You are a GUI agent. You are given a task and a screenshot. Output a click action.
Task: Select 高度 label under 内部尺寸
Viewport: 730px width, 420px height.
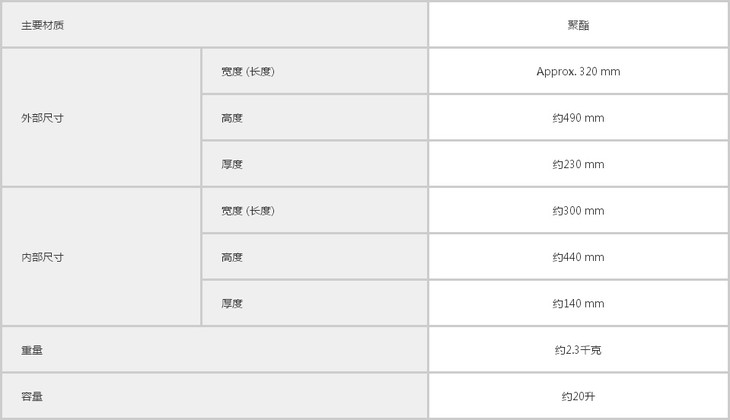[x=232, y=257]
